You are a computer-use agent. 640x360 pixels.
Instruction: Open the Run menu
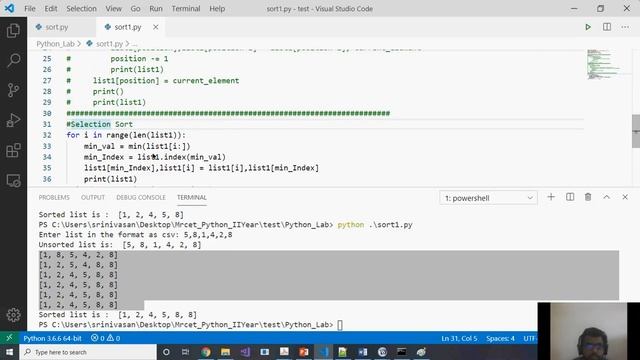[x=156, y=9]
